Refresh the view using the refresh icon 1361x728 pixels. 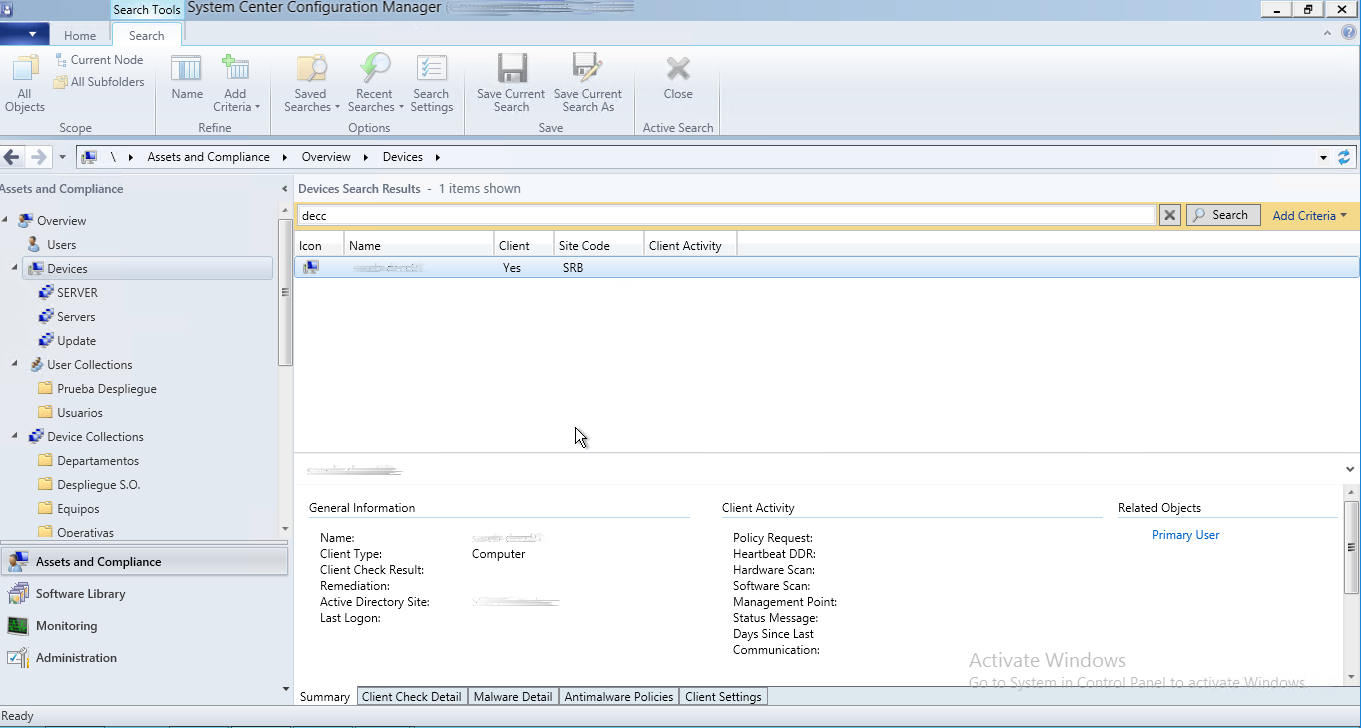click(x=1344, y=157)
